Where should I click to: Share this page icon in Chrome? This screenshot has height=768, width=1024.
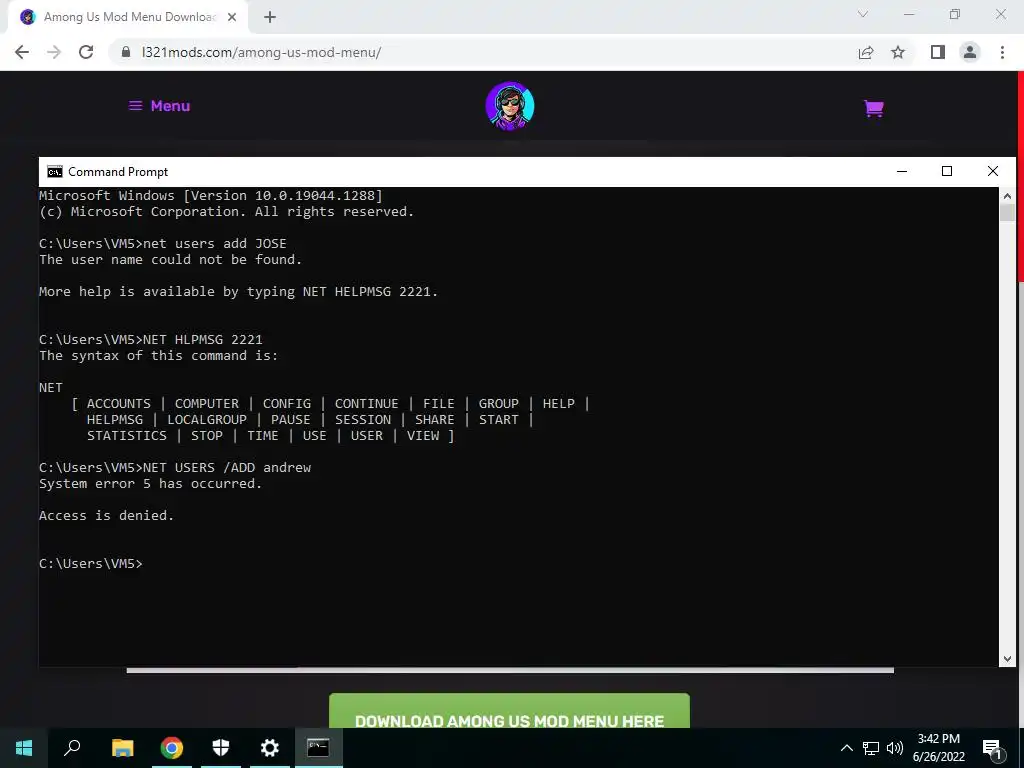coord(866,52)
